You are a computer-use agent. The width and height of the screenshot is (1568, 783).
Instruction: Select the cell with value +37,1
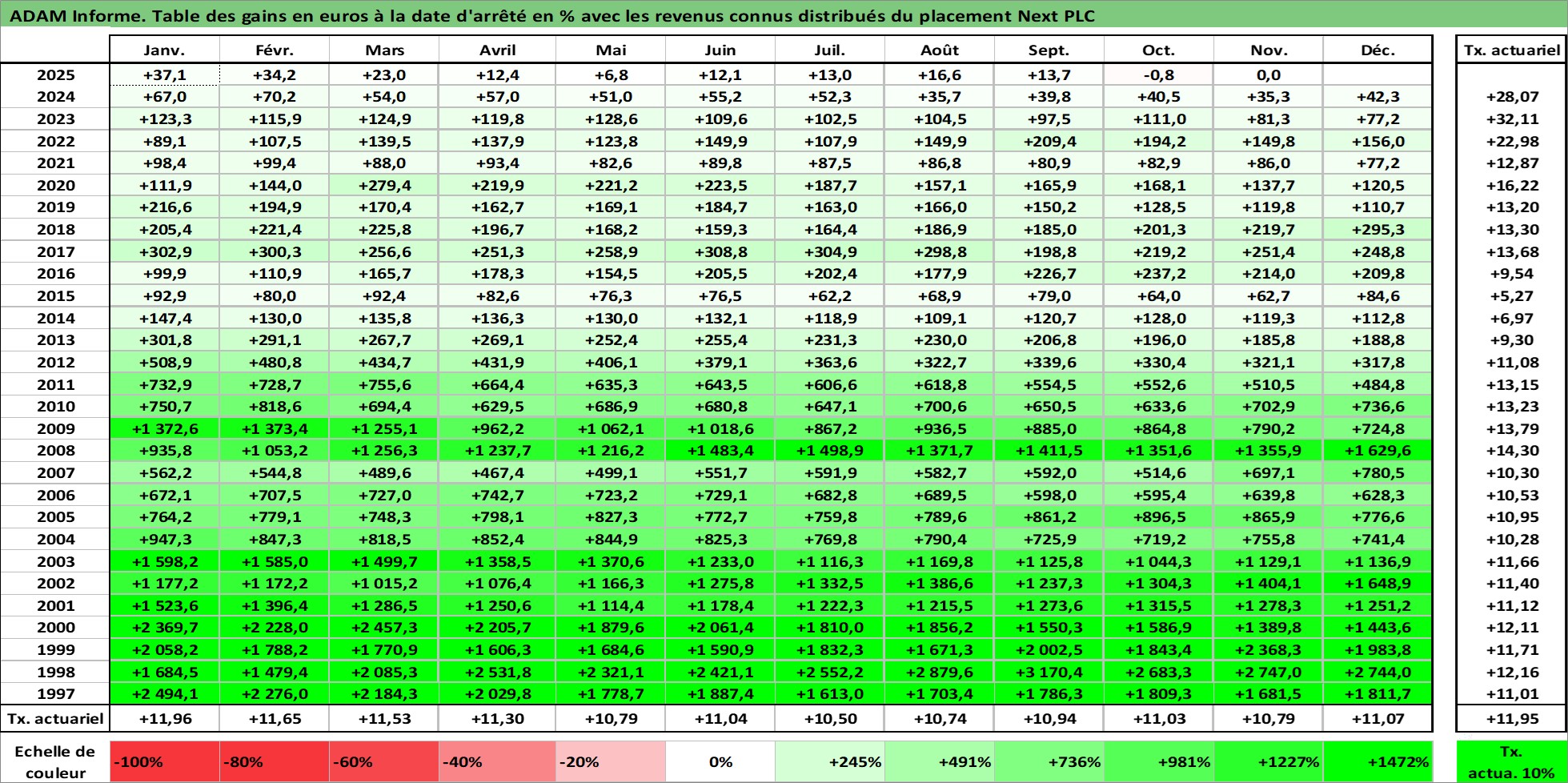pyautogui.click(x=164, y=75)
